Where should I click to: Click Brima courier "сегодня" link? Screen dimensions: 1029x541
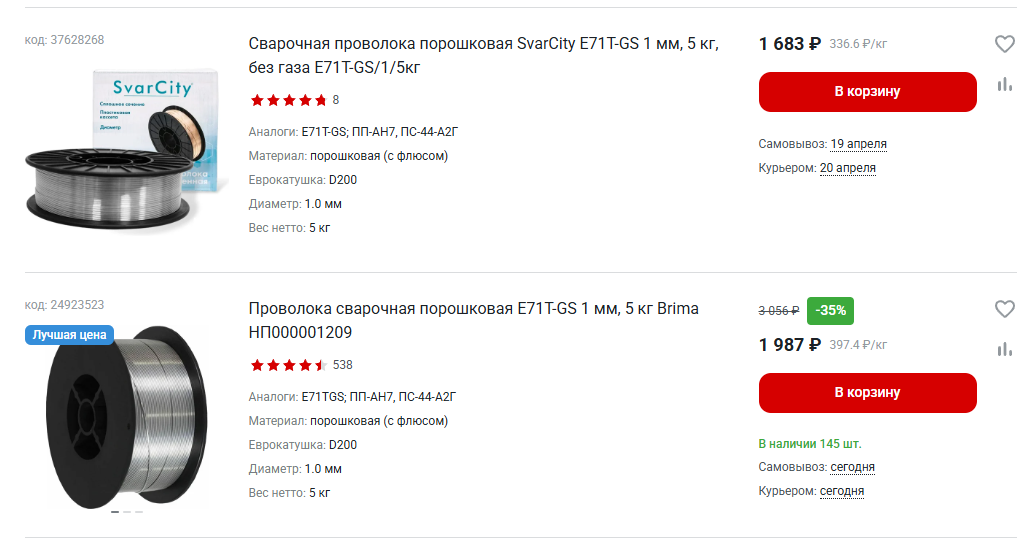coord(841,491)
